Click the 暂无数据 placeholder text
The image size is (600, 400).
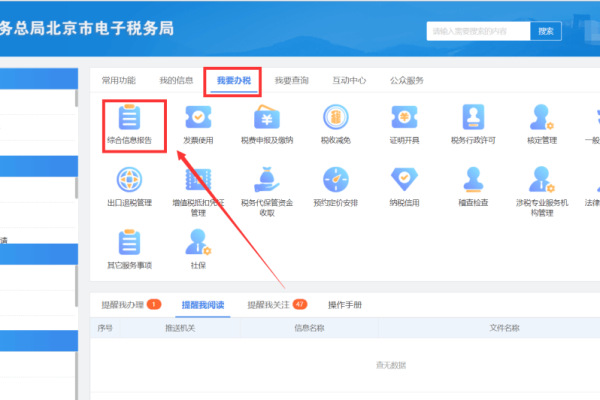pyautogui.click(x=391, y=365)
